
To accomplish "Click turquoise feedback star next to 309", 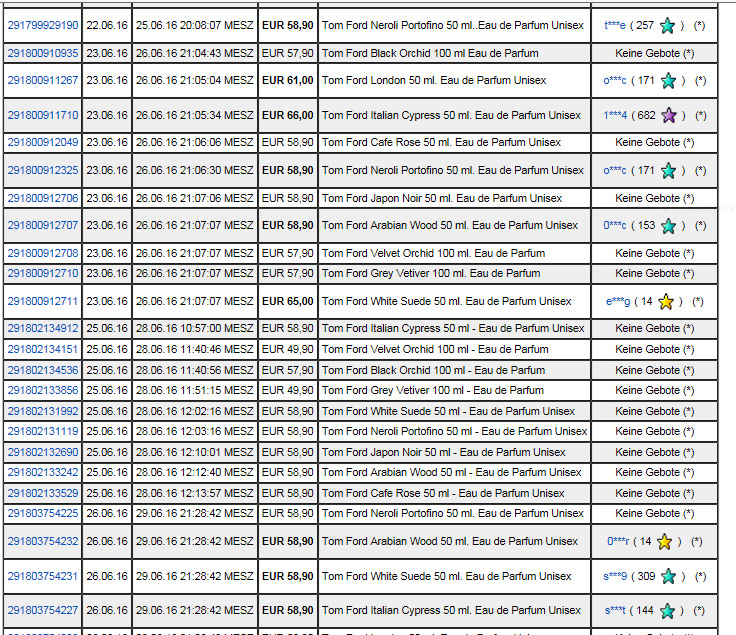I will coord(668,576).
